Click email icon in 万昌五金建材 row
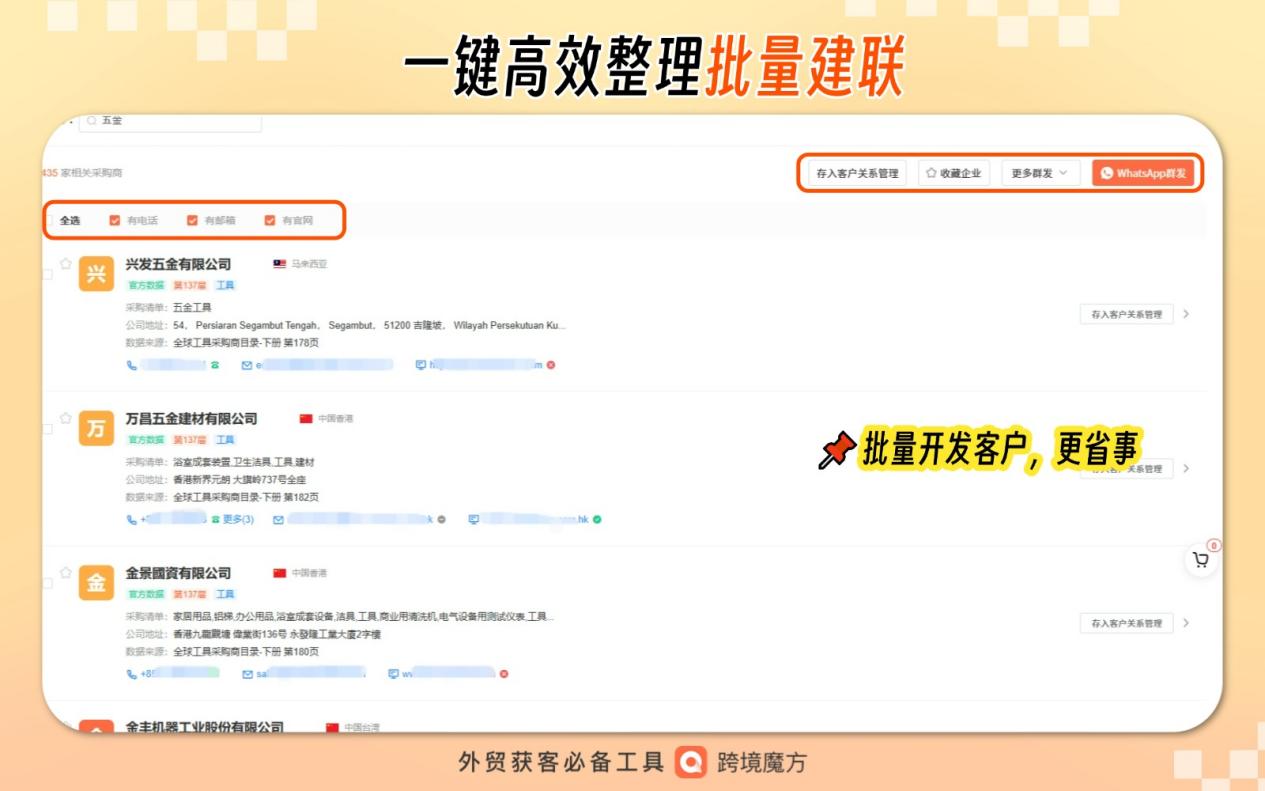 pos(278,520)
